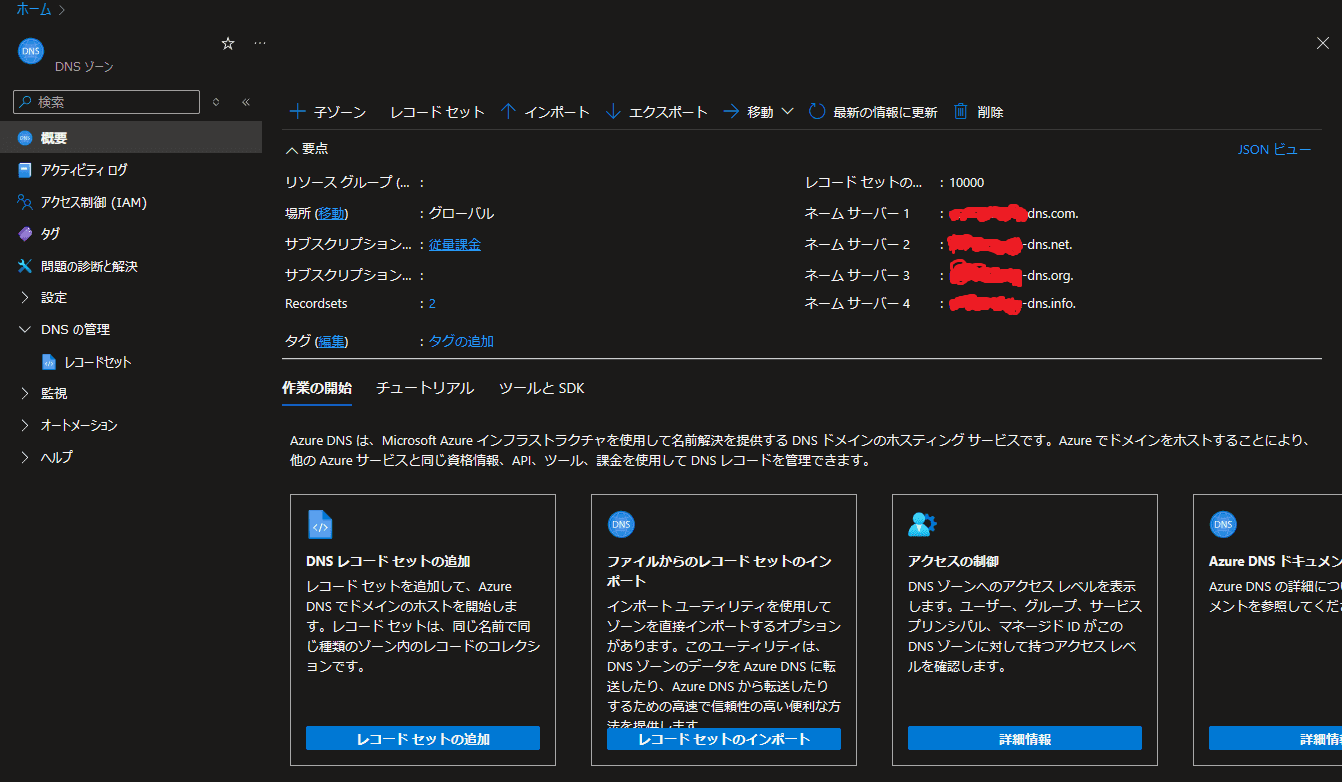Open the more options ellipsis menu

click(x=260, y=43)
